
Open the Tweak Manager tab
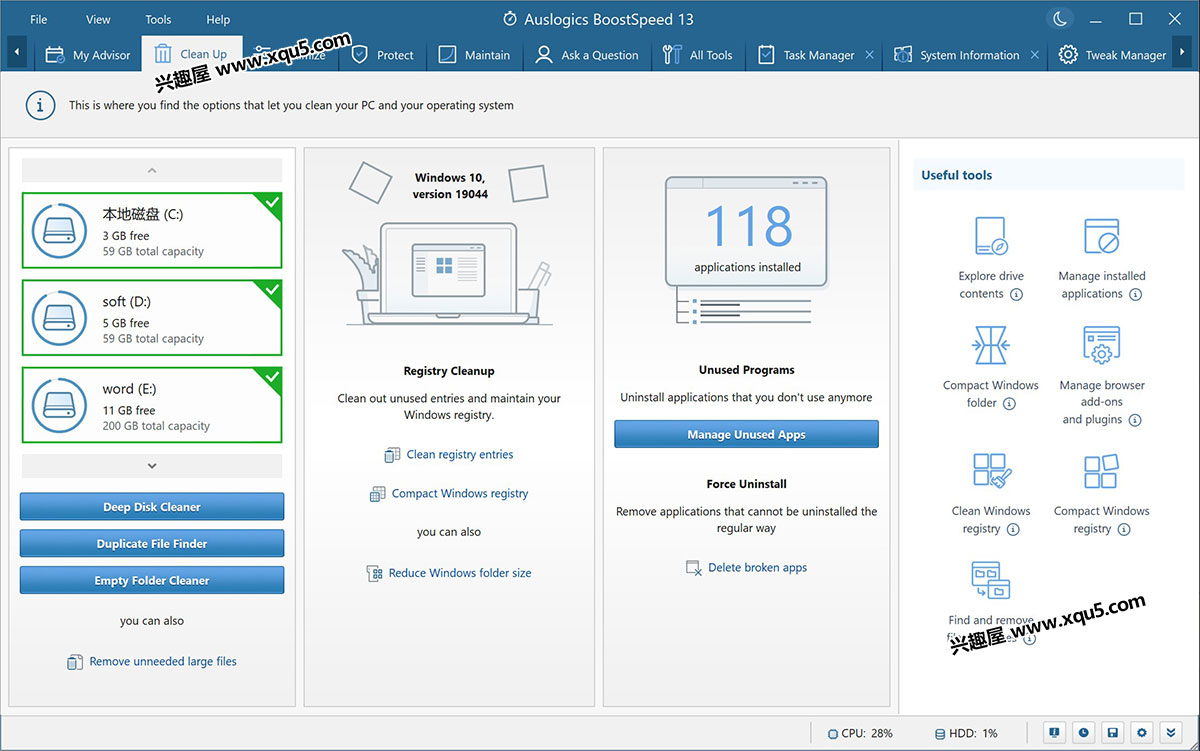[1112, 55]
